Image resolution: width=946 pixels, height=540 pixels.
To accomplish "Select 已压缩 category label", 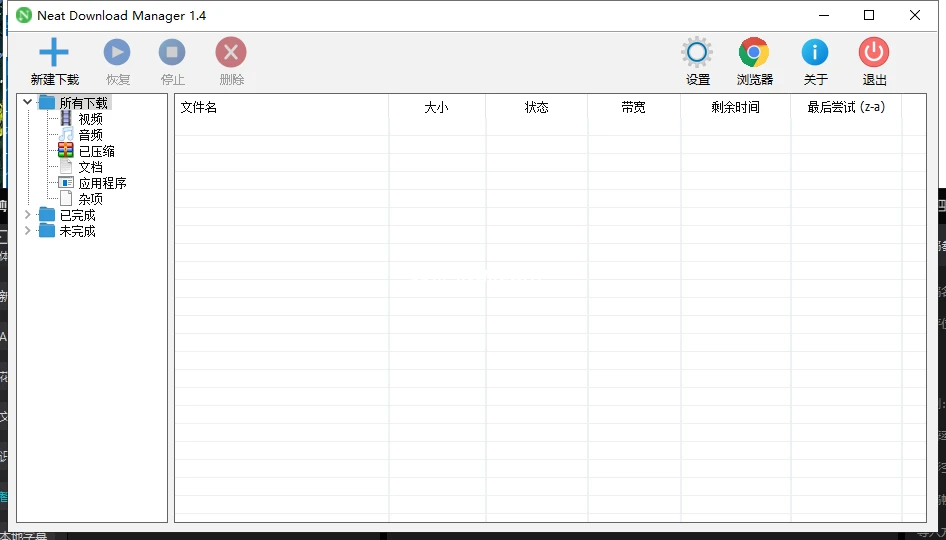I will [x=97, y=151].
